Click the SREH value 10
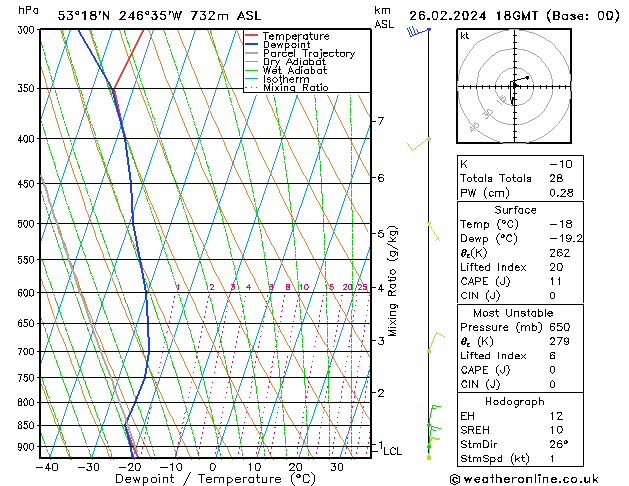This screenshot has width=629, height=486. click(x=556, y=430)
